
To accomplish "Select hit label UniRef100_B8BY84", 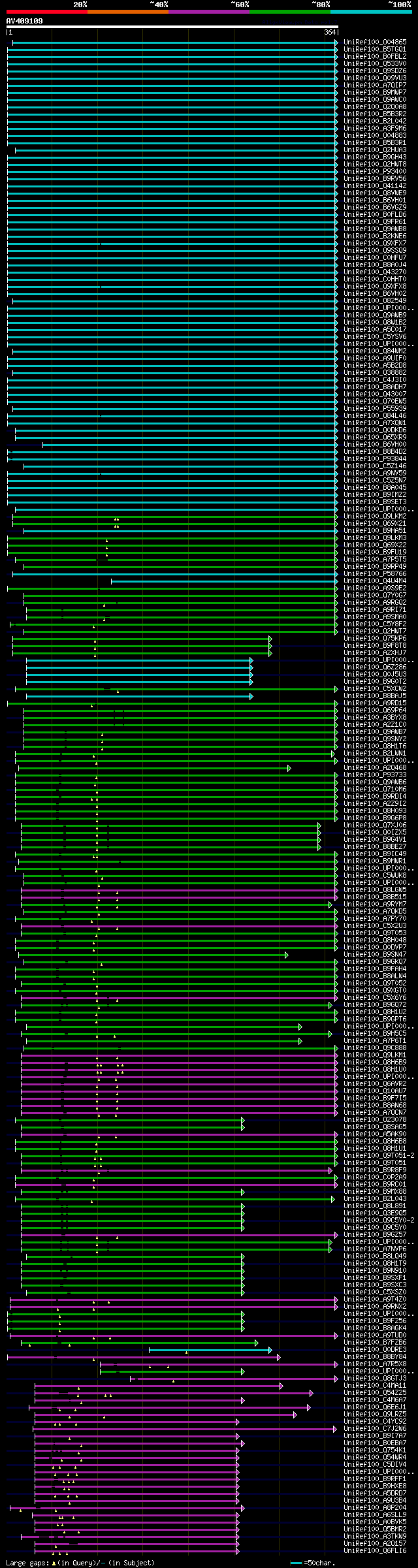I will [x=375, y=1357].
